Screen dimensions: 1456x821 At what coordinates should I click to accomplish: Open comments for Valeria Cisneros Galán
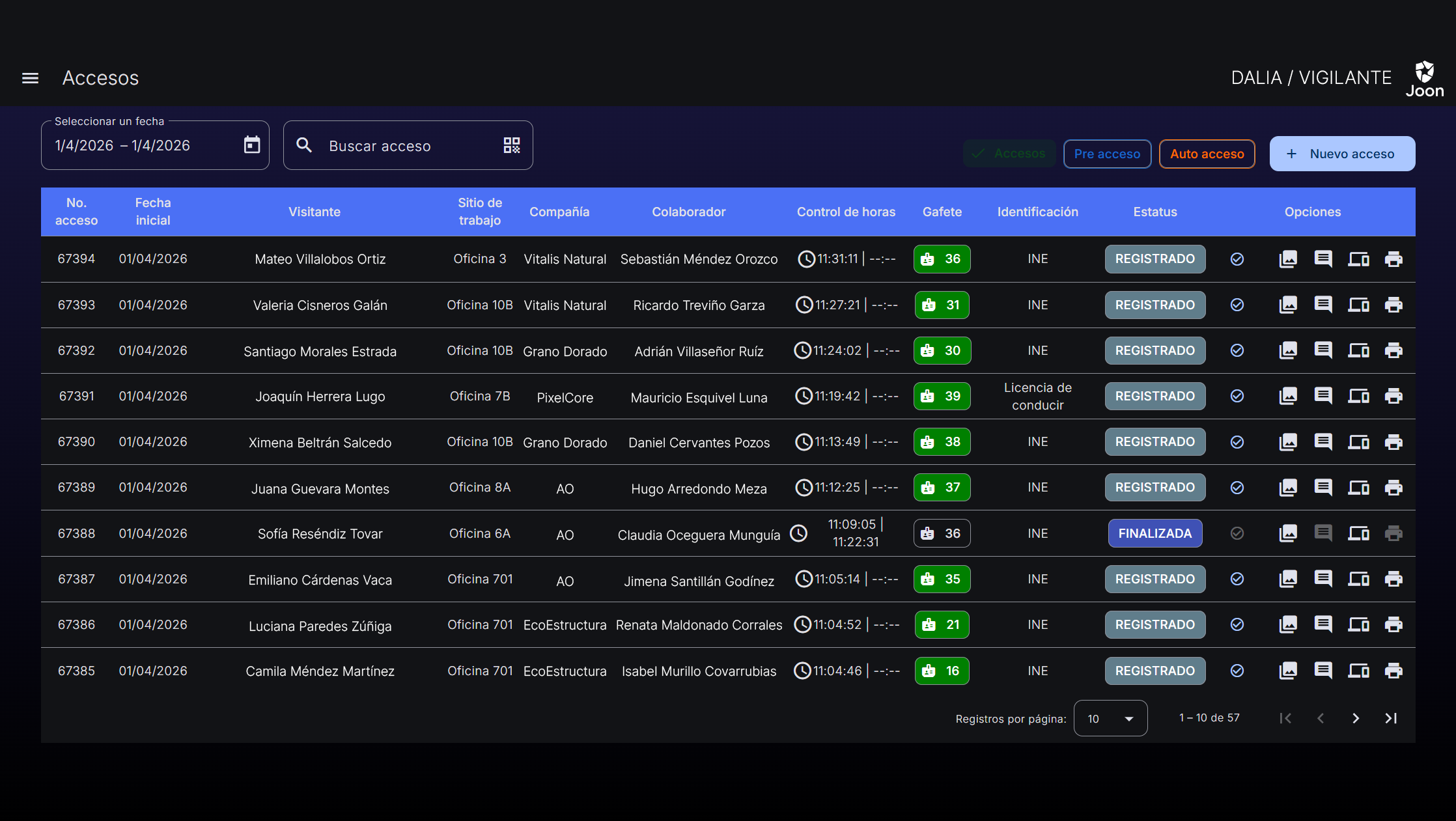(x=1323, y=305)
